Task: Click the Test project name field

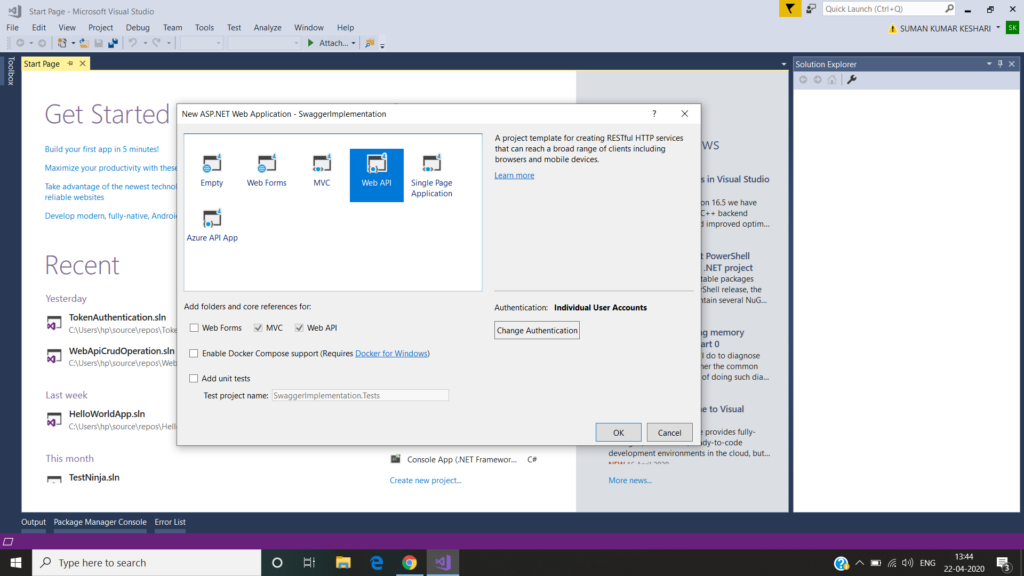Action: point(360,395)
